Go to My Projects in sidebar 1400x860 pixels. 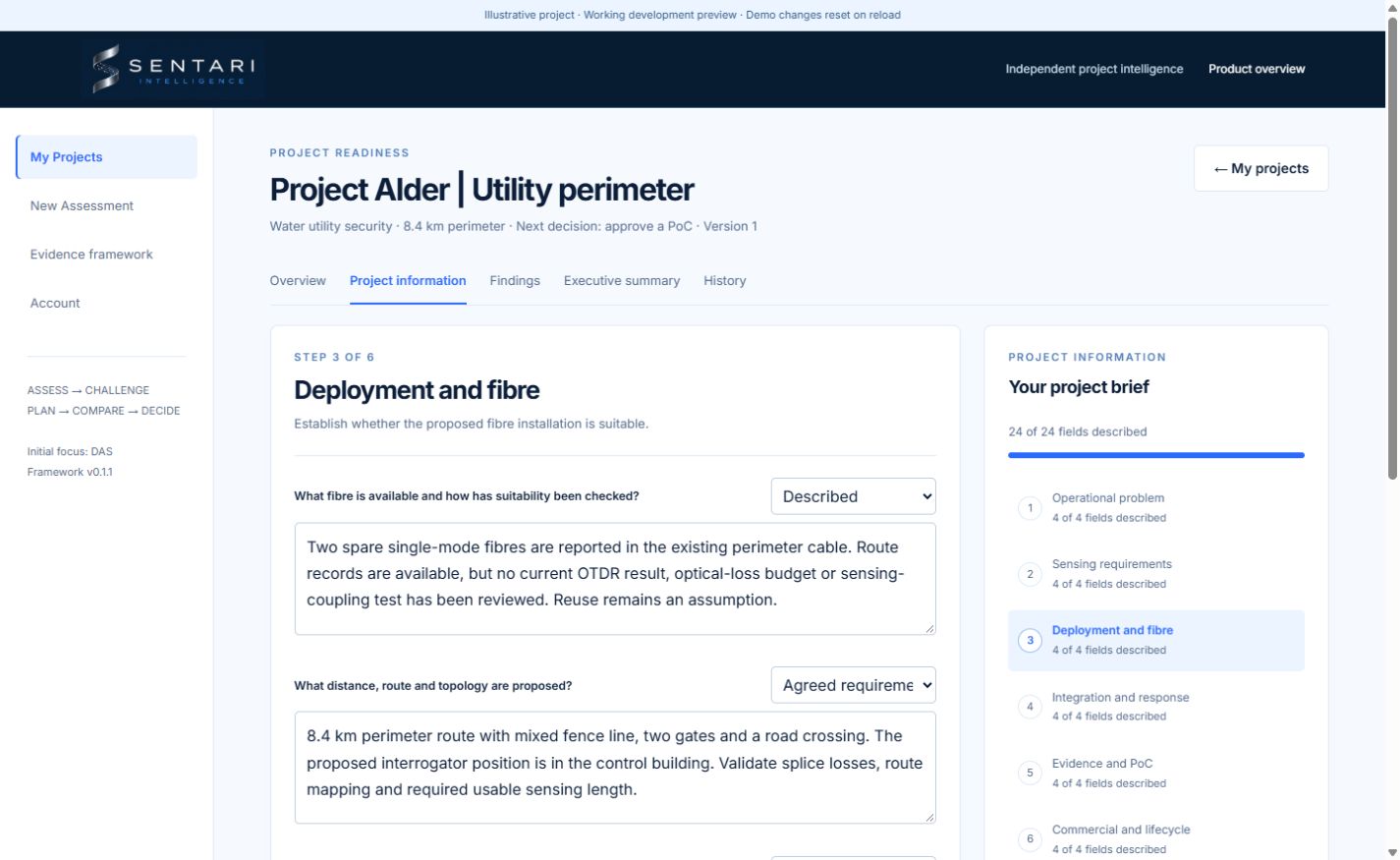click(x=106, y=157)
